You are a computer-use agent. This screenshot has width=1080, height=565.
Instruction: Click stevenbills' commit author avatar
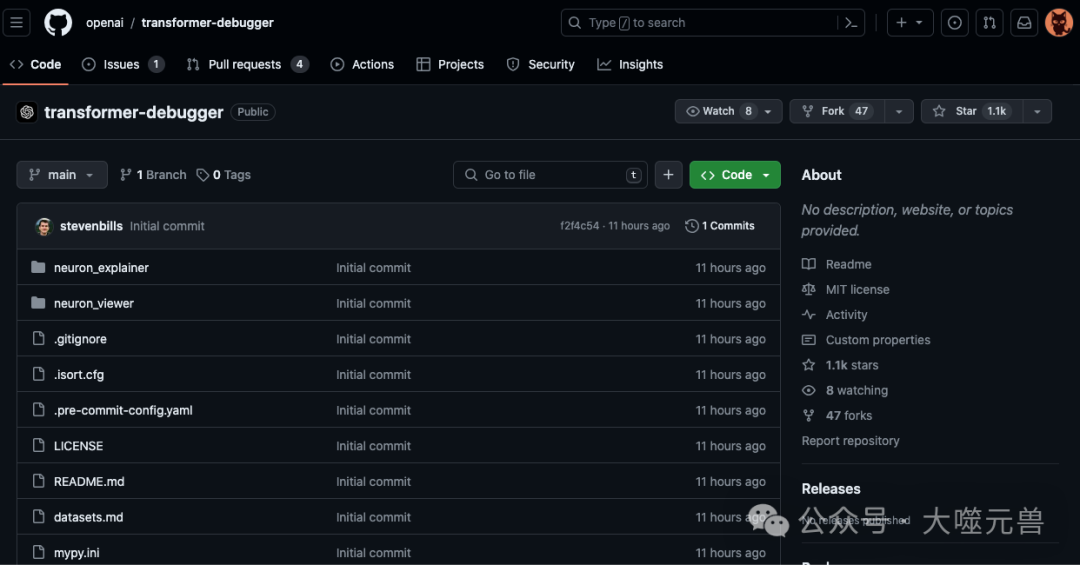44,226
